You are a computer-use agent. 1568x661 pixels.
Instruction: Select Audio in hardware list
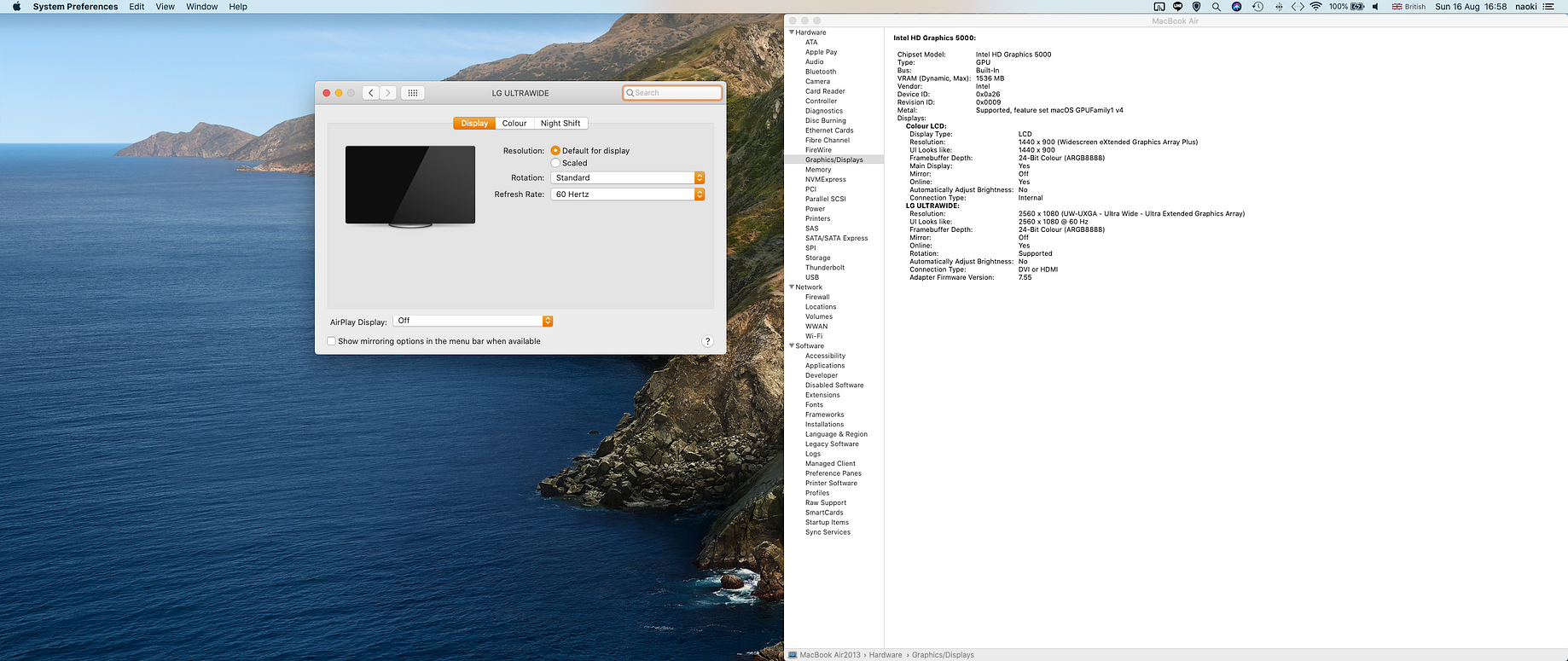pyautogui.click(x=815, y=61)
